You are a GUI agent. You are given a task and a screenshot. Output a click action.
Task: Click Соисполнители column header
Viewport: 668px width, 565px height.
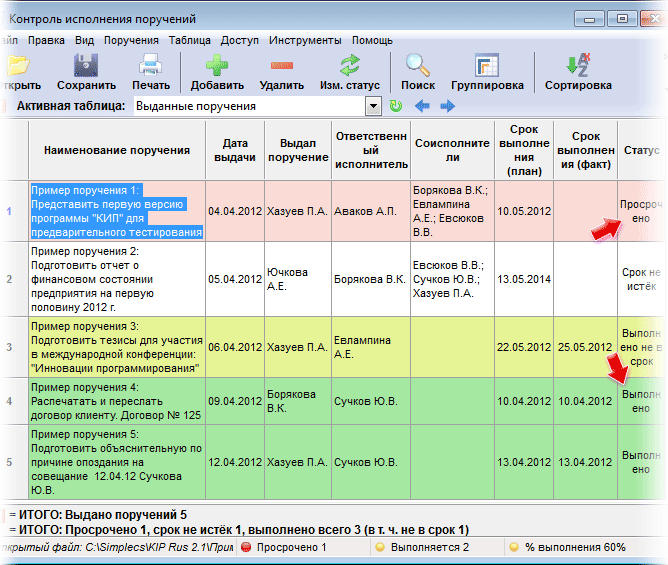[452, 150]
